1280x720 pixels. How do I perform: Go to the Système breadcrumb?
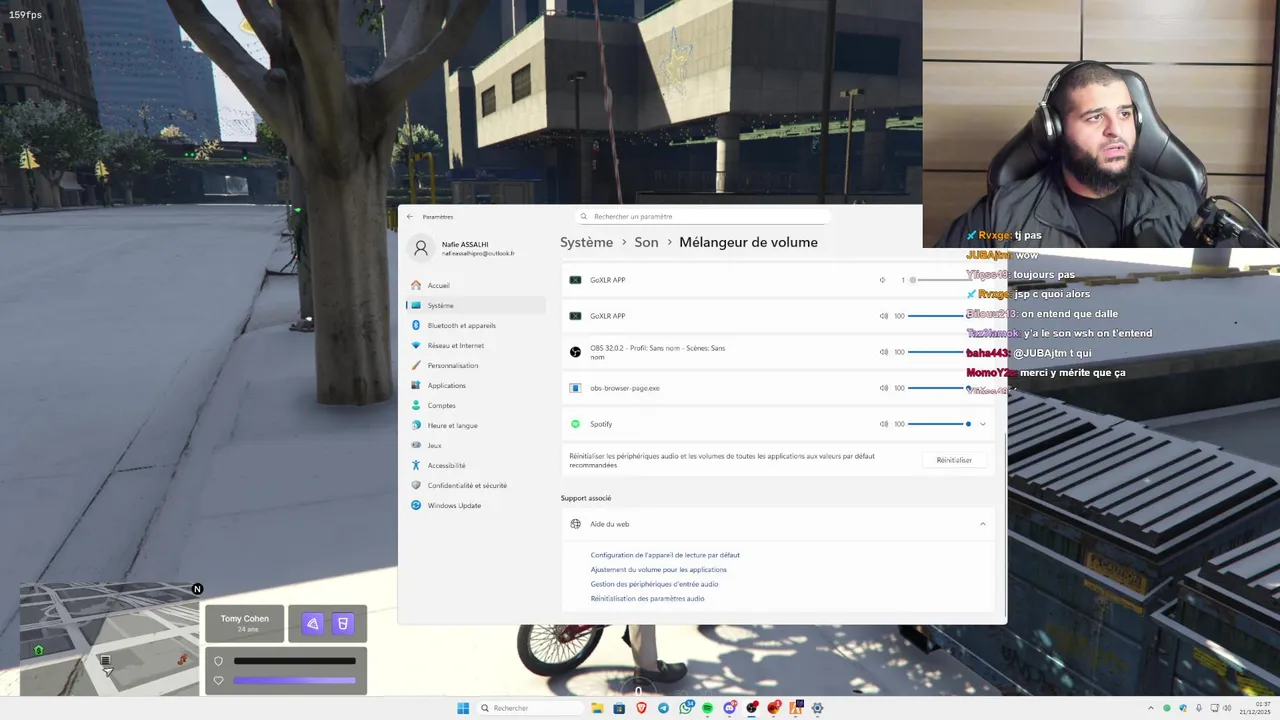(x=586, y=242)
